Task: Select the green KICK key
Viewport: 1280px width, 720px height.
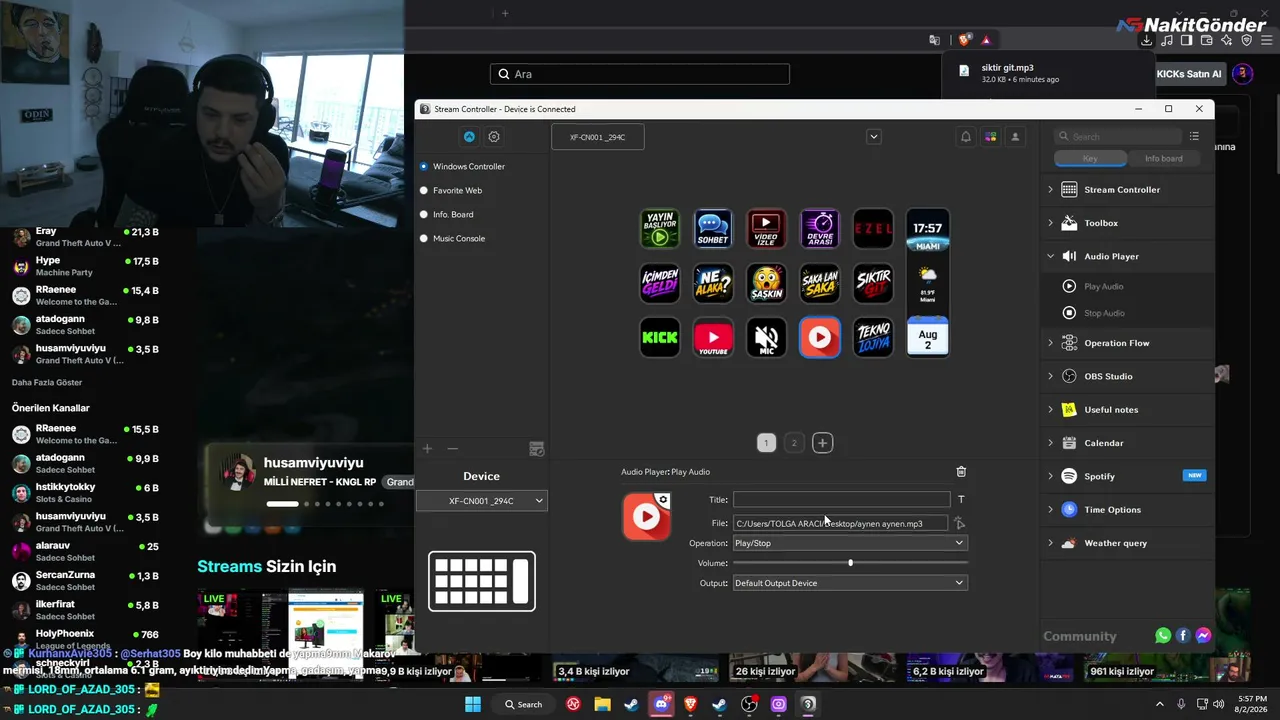Action: (660, 338)
